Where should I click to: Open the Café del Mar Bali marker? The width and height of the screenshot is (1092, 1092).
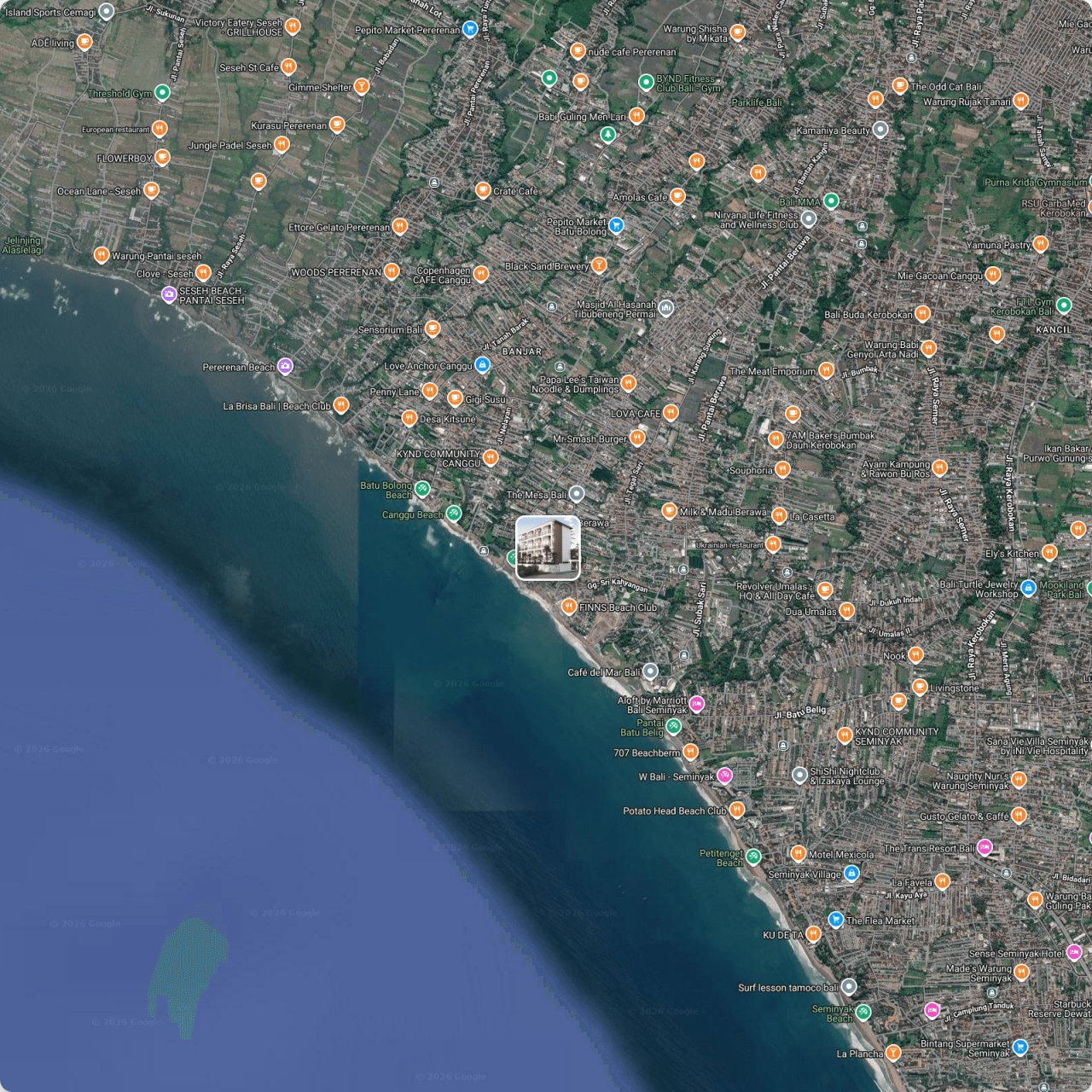click(x=650, y=671)
